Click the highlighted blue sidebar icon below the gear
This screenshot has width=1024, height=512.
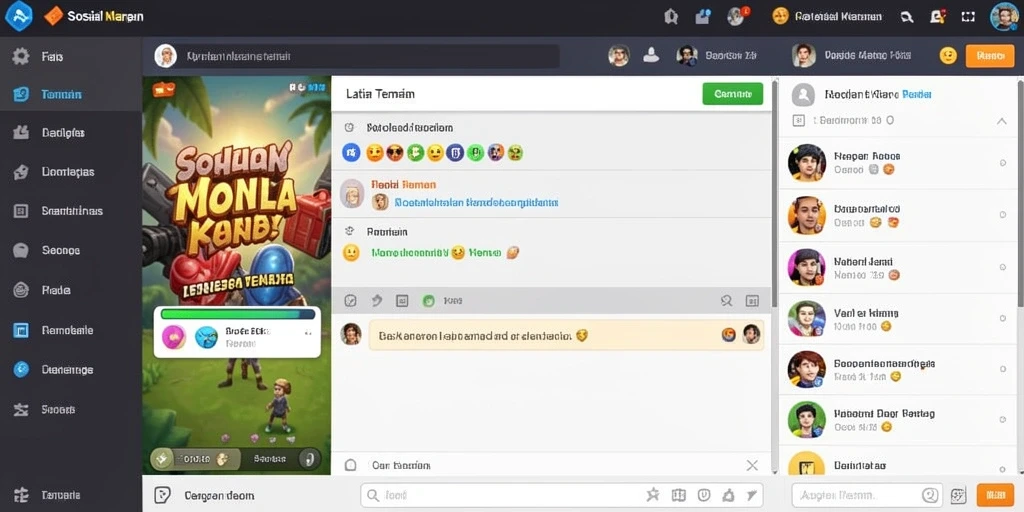[x=21, y=95]
